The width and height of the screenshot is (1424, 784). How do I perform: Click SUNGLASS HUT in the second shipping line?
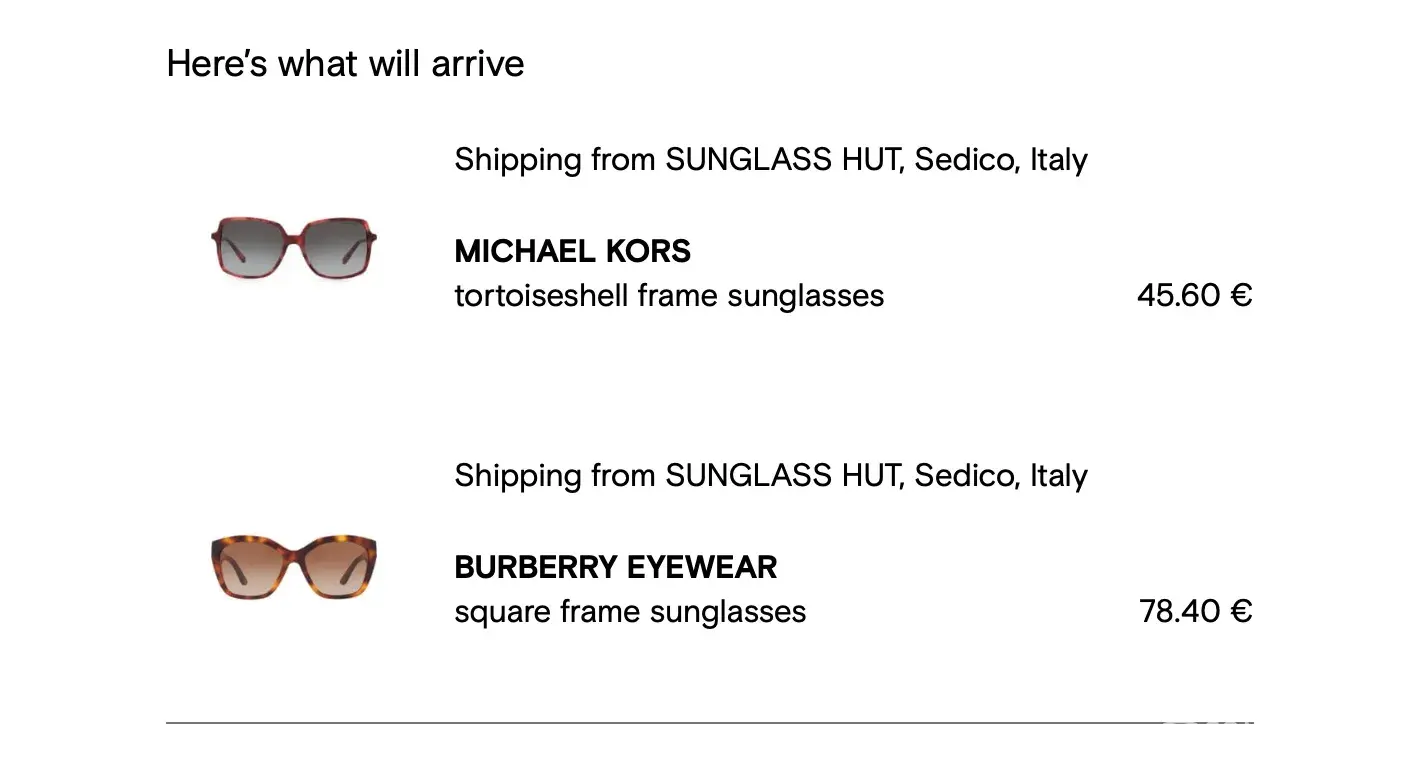point(784,475)
